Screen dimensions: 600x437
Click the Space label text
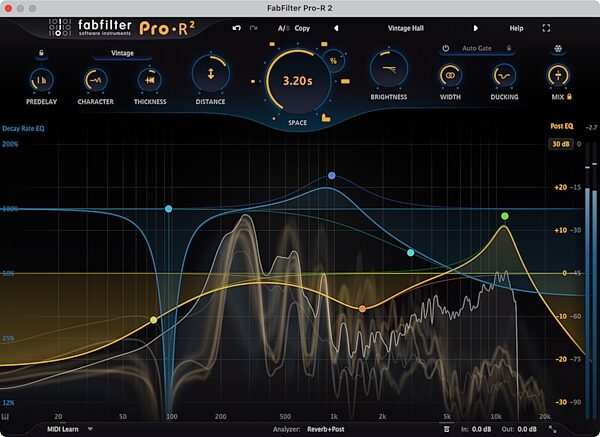tap(297, 123)
